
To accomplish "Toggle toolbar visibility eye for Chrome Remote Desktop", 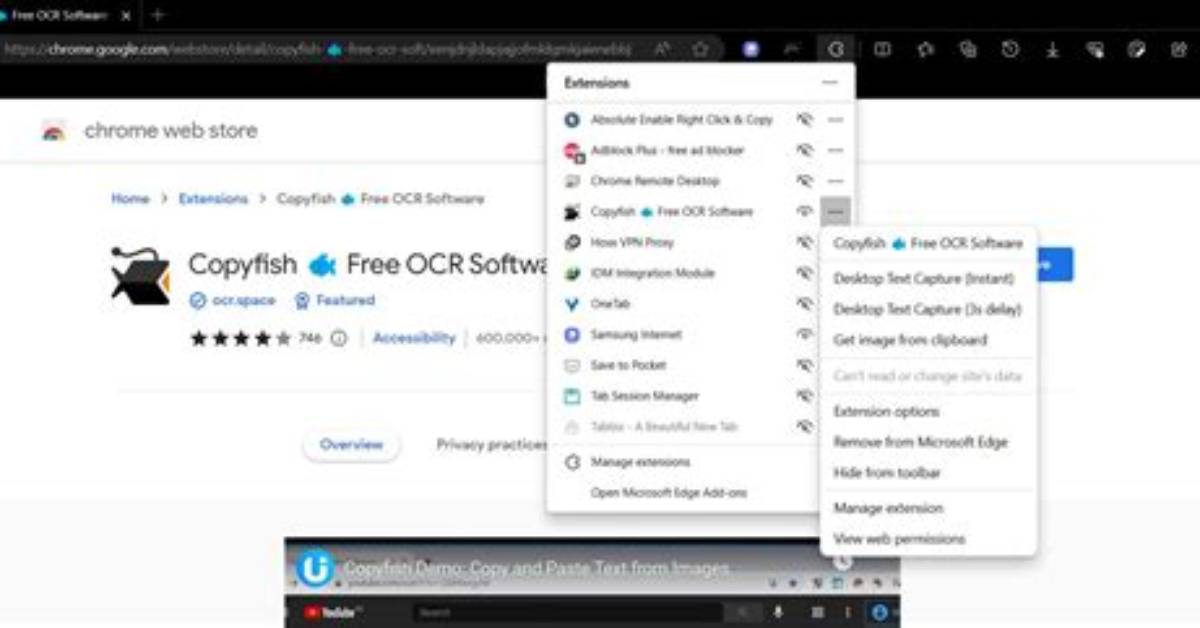I will pos(804,182).
